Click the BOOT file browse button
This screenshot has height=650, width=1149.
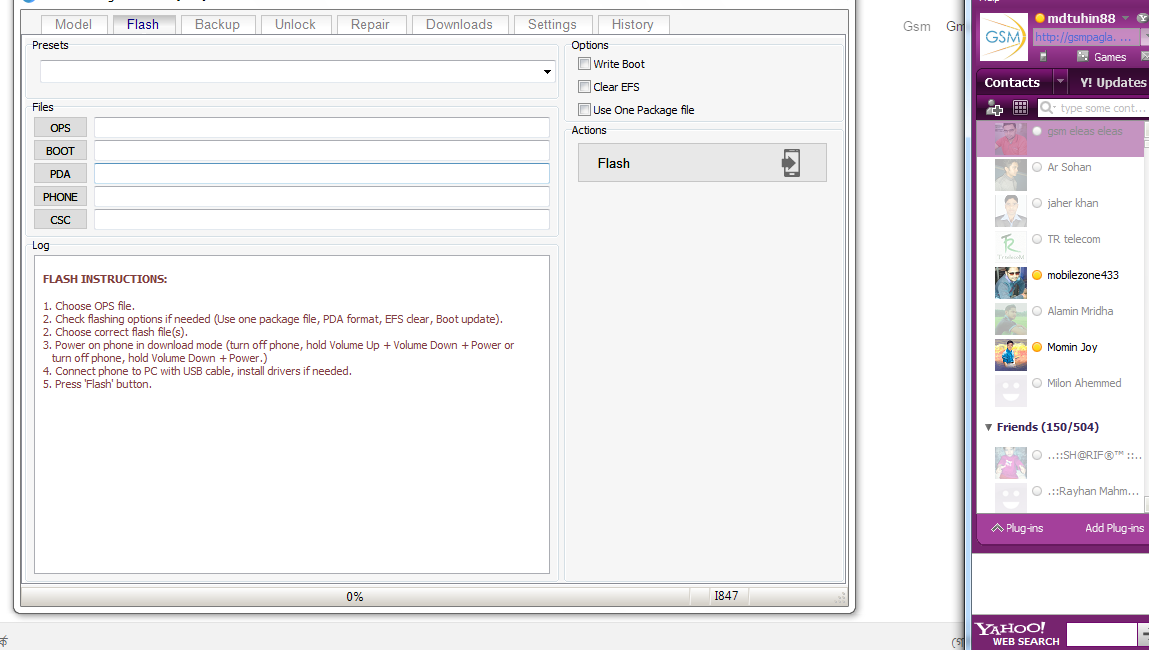(60, 150)
